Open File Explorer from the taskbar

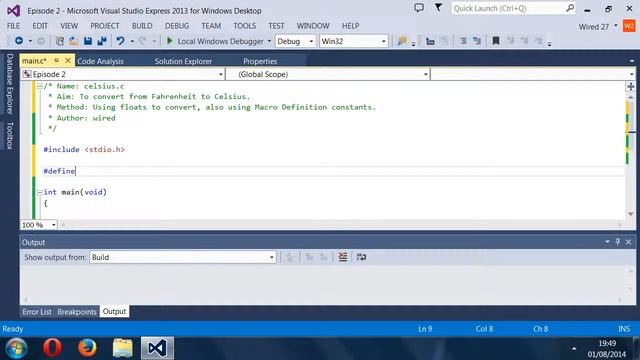[x=122, y=348]
